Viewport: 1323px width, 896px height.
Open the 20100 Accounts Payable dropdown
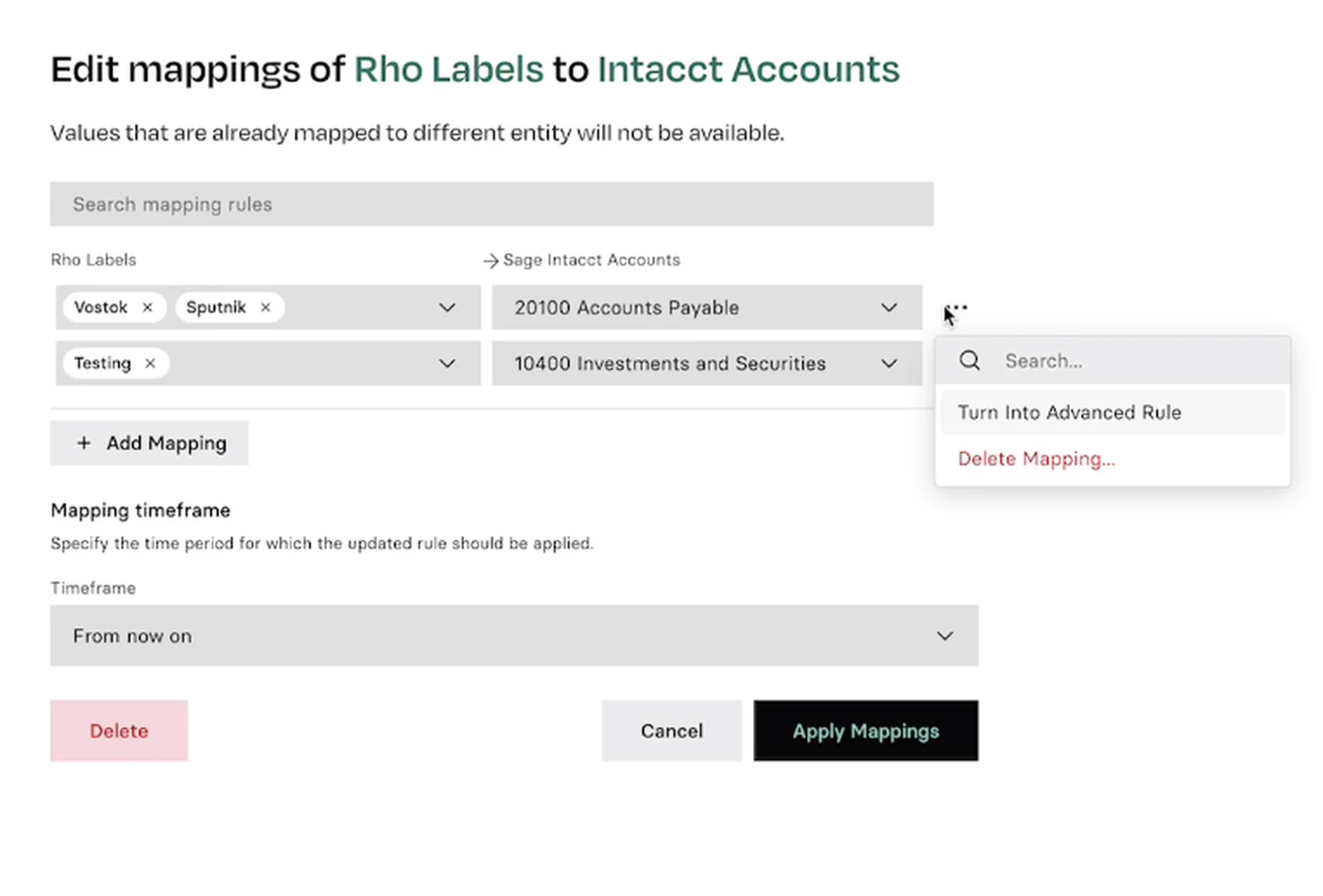coord(707,307)
